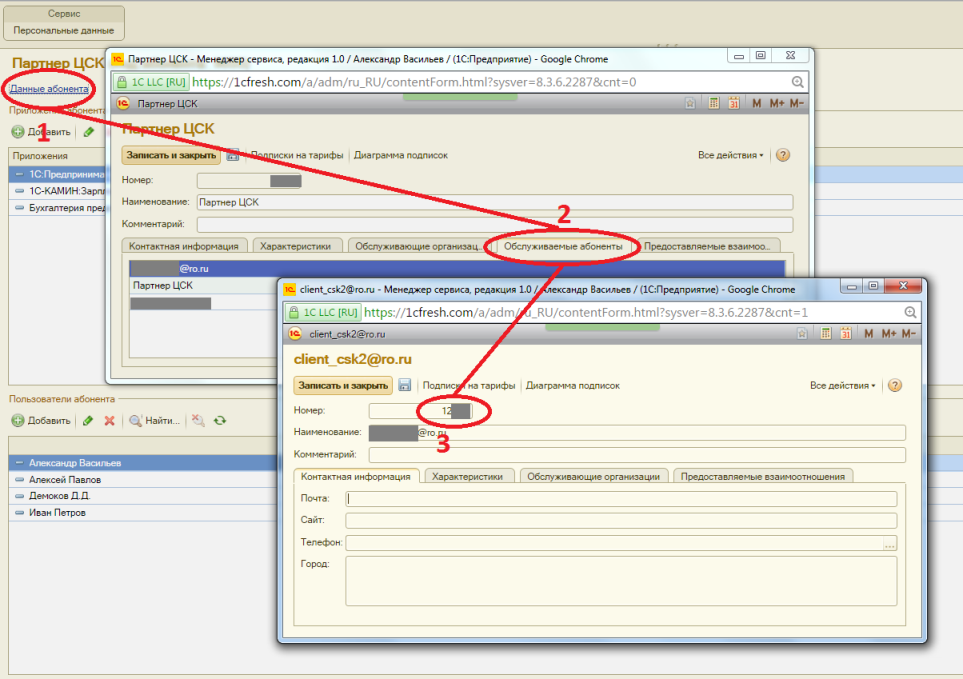
Task: Click the save diskette icon in Партнер ЦСК window
Action: [233, 155]
